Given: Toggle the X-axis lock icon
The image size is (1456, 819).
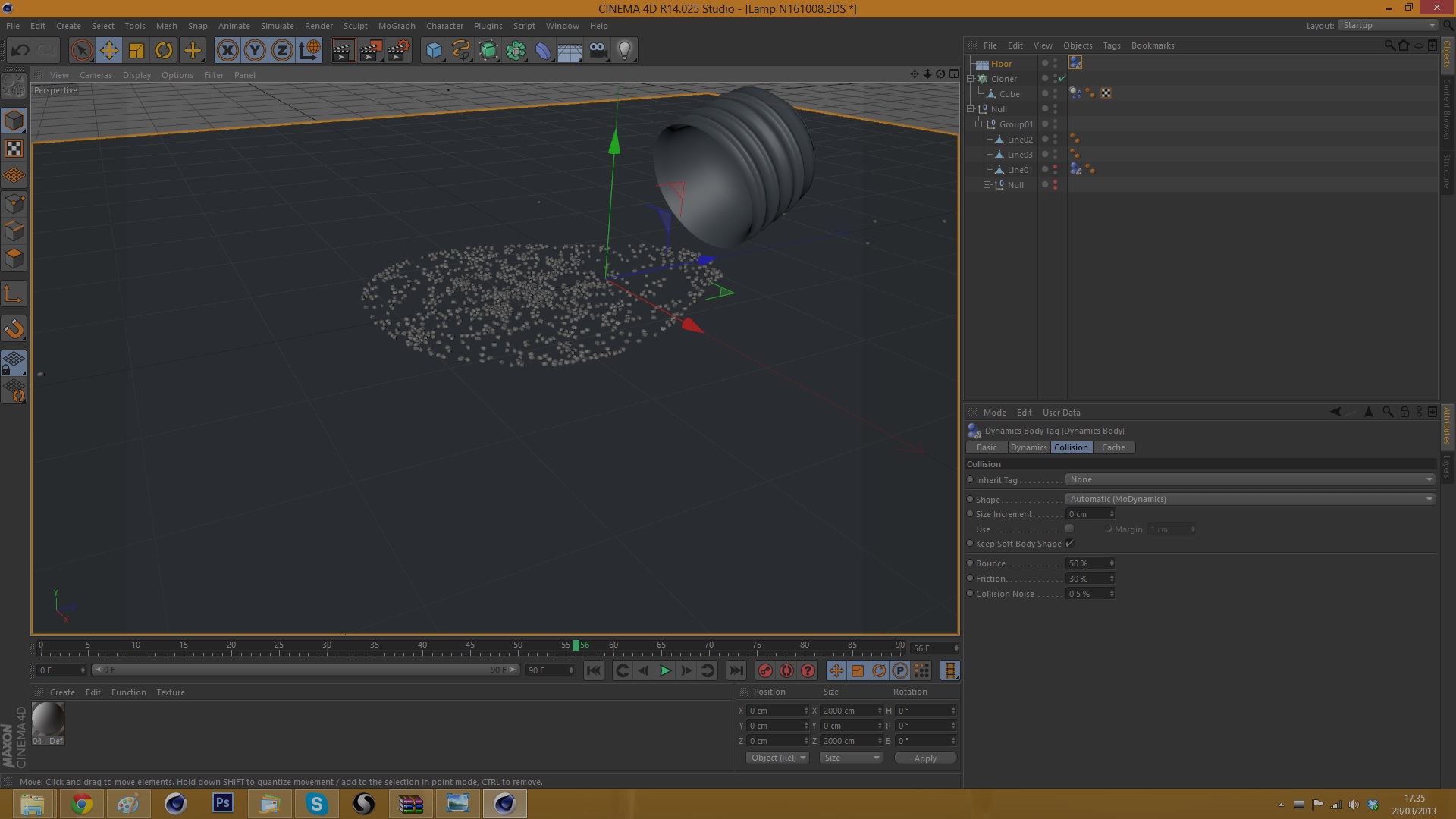Looking at the screenshot, I should [x=227, y=51].
